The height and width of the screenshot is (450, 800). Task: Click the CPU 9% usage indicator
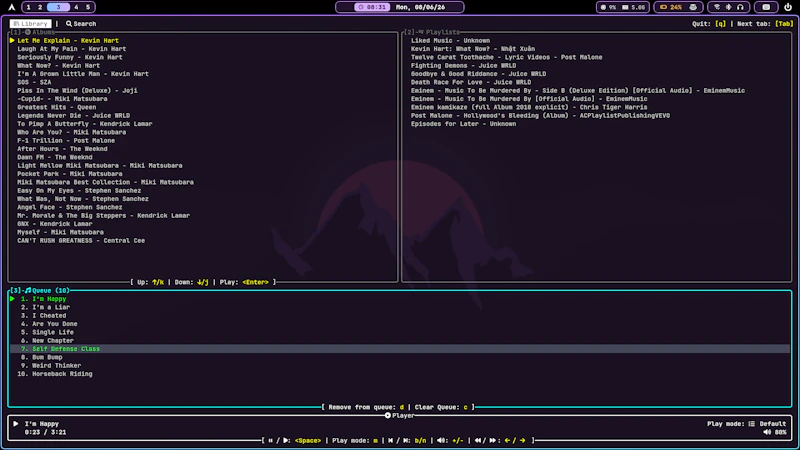point(608,7)
